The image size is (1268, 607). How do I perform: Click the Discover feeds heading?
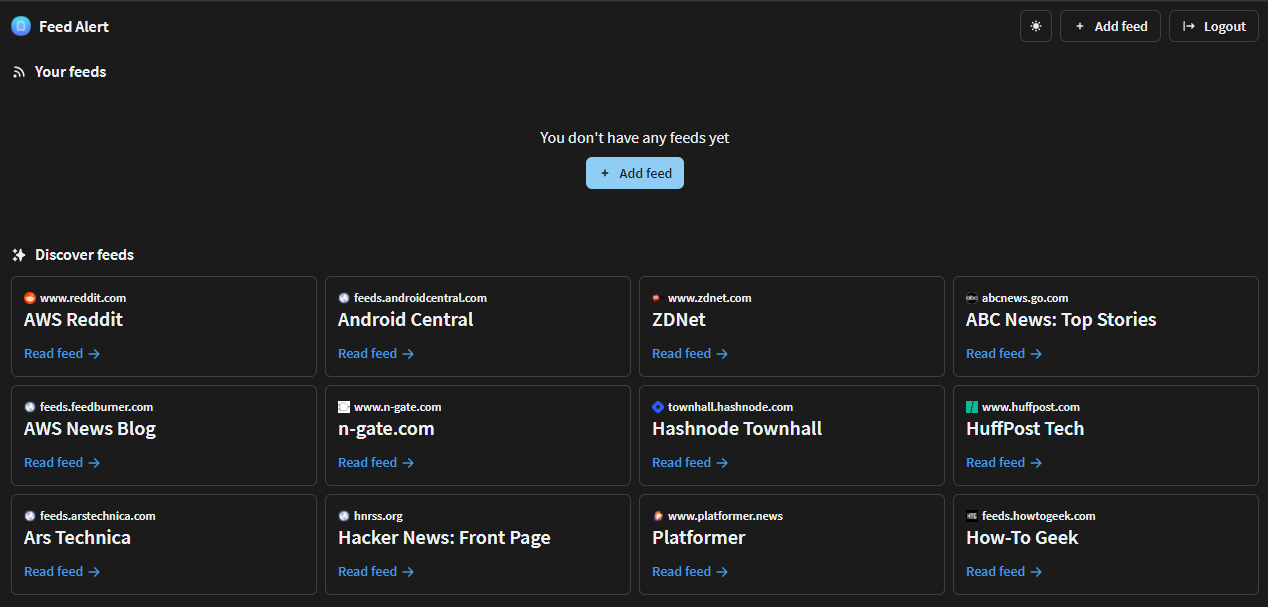click(x=84, y=255)
